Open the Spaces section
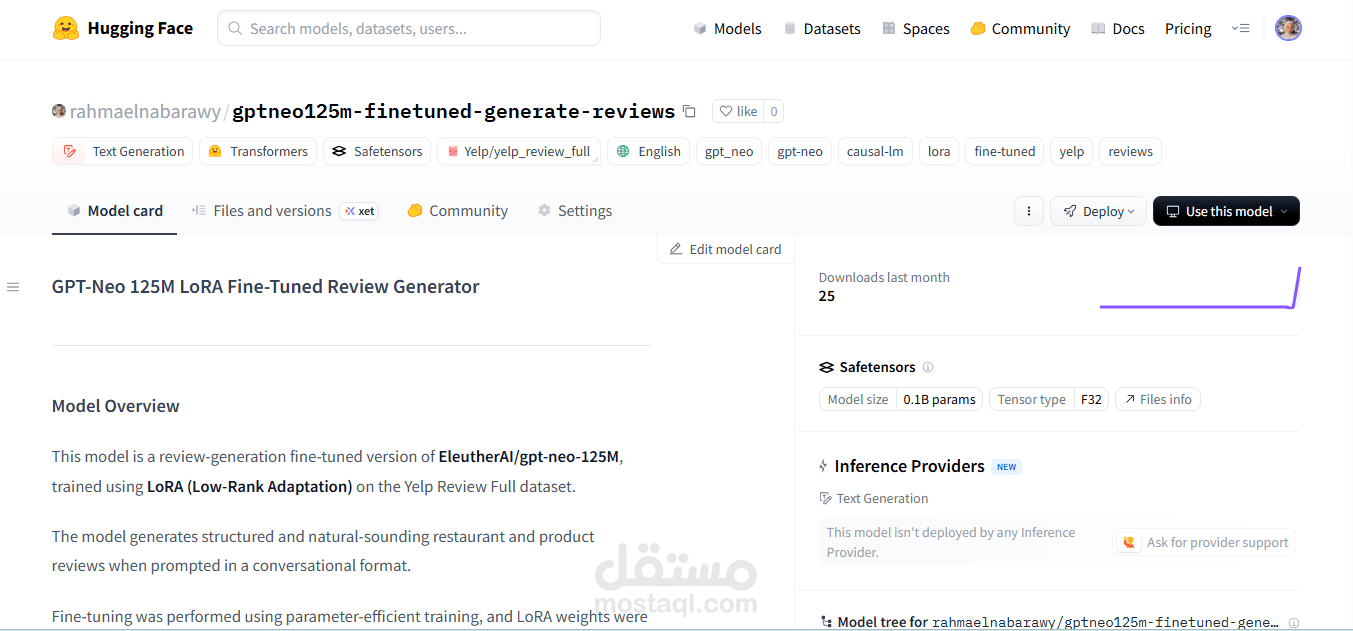Screen dimensions: 1353x631 (915, 28)
